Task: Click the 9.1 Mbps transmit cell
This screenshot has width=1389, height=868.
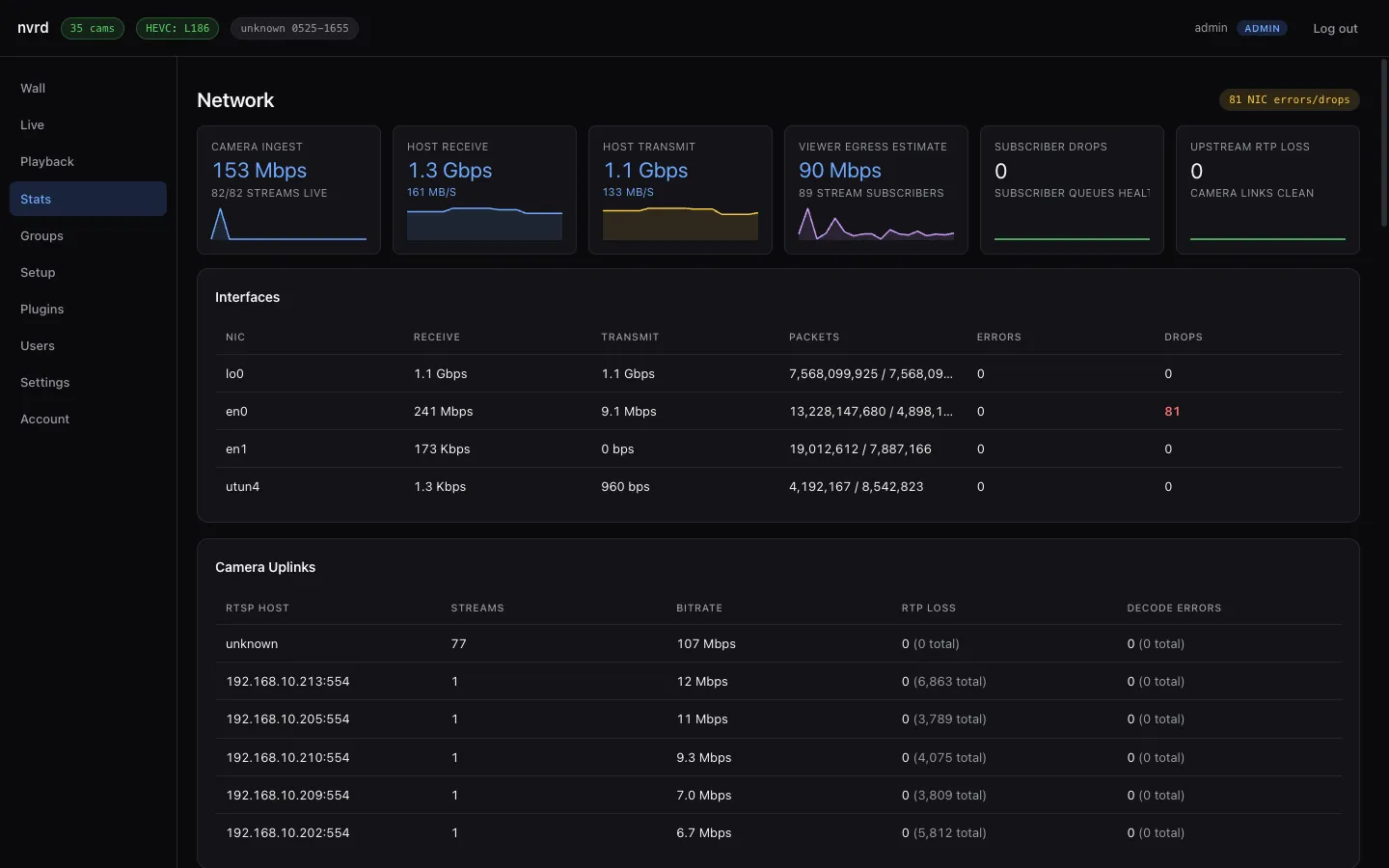Action: [x=629, y=411]
